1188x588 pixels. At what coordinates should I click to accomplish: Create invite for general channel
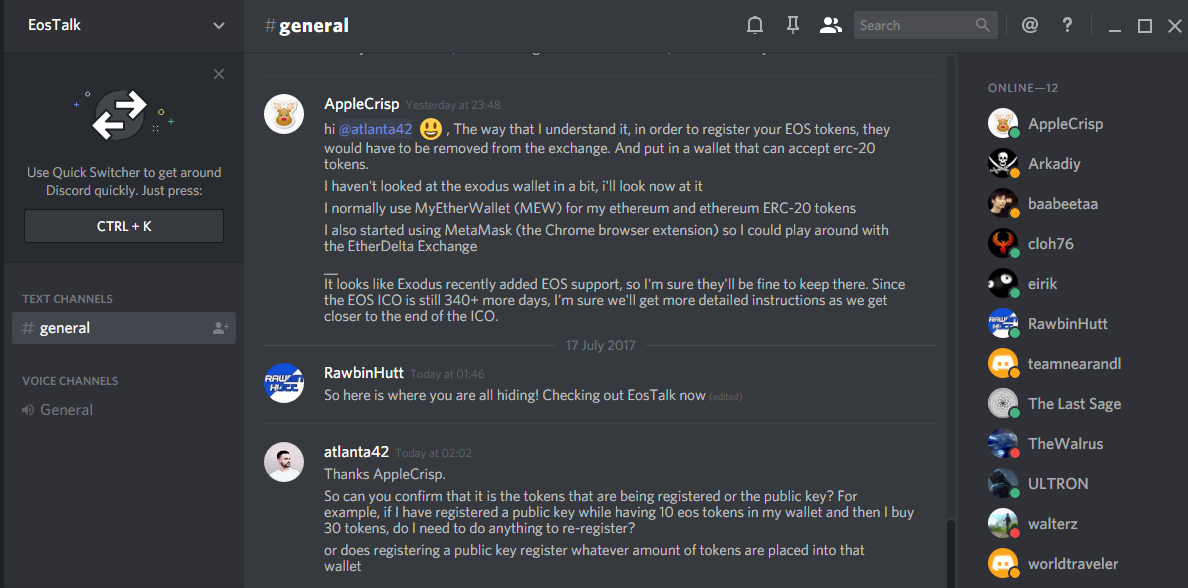[x=220, y=328]
